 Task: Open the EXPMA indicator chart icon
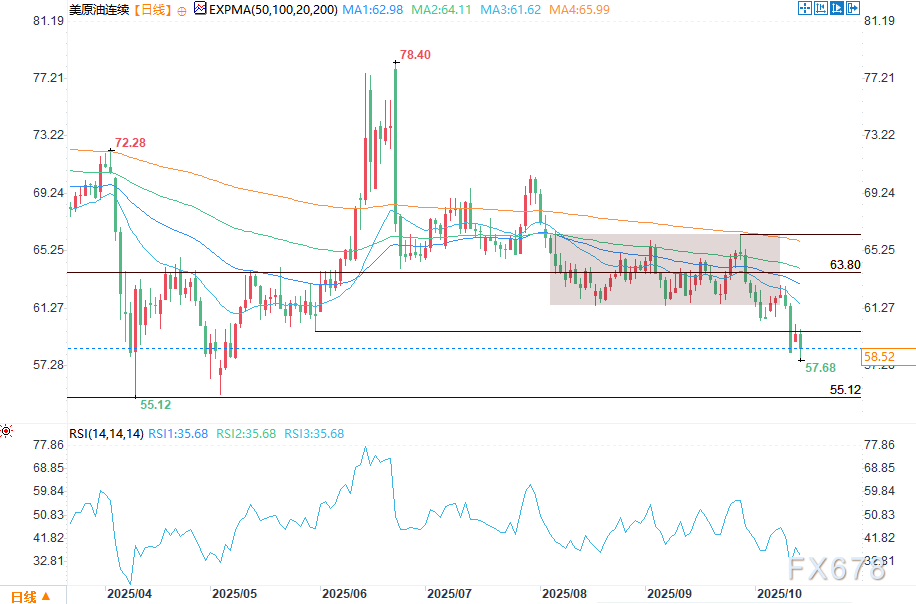coord(200,9)
